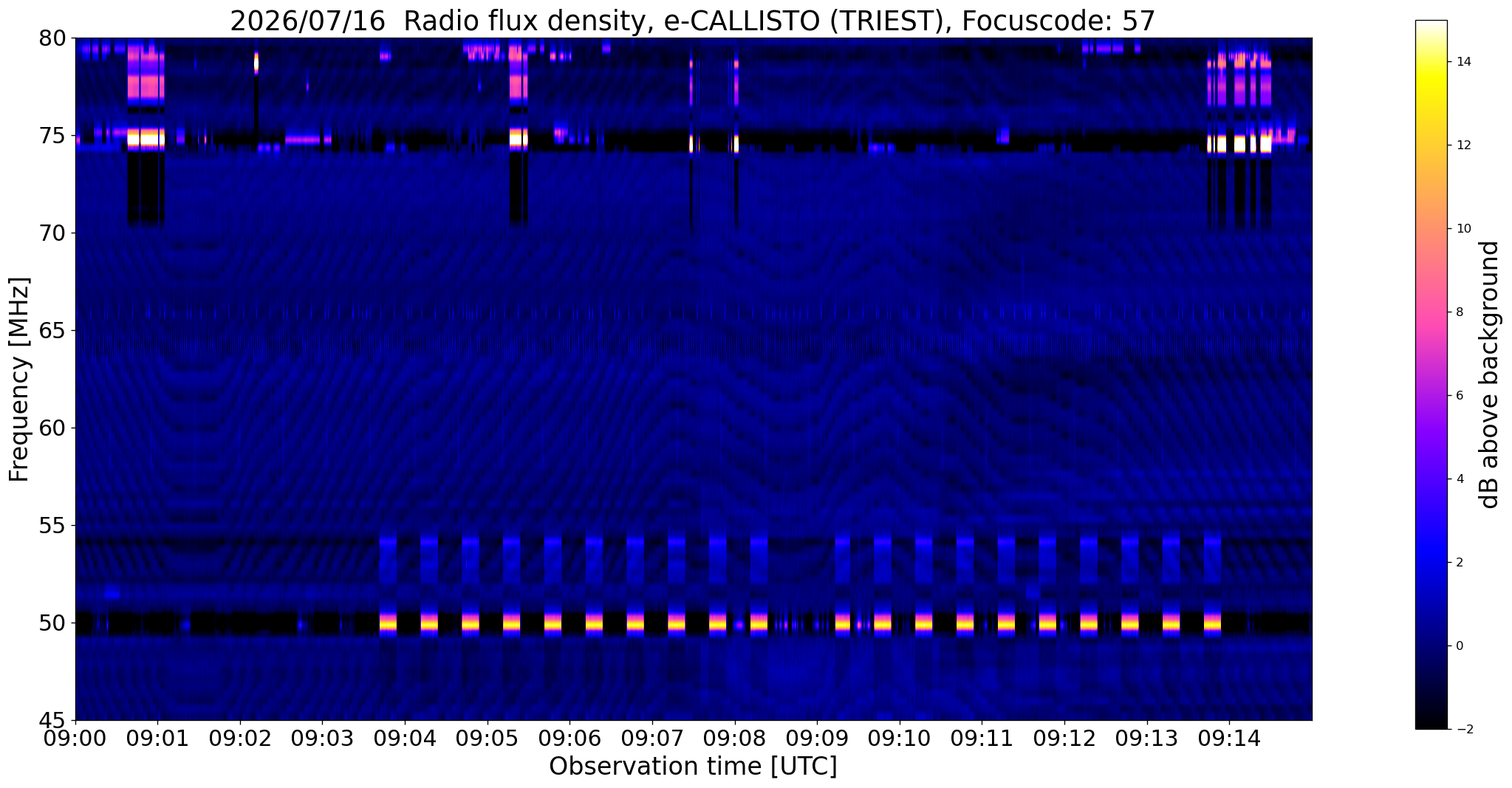Click the bright 75 MHz burst near 09:01
Image resolution: width=1512 pixels, height=788 pixels.
[146, 138]
